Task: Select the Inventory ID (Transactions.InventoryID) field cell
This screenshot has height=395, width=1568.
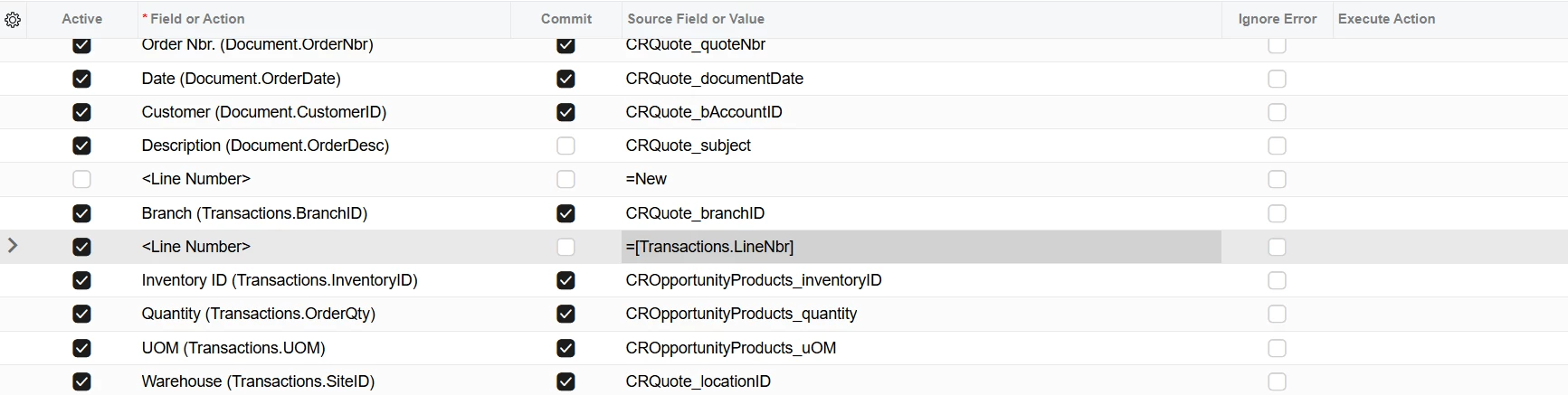Action: pyautogui.click(x=323, y=280)
